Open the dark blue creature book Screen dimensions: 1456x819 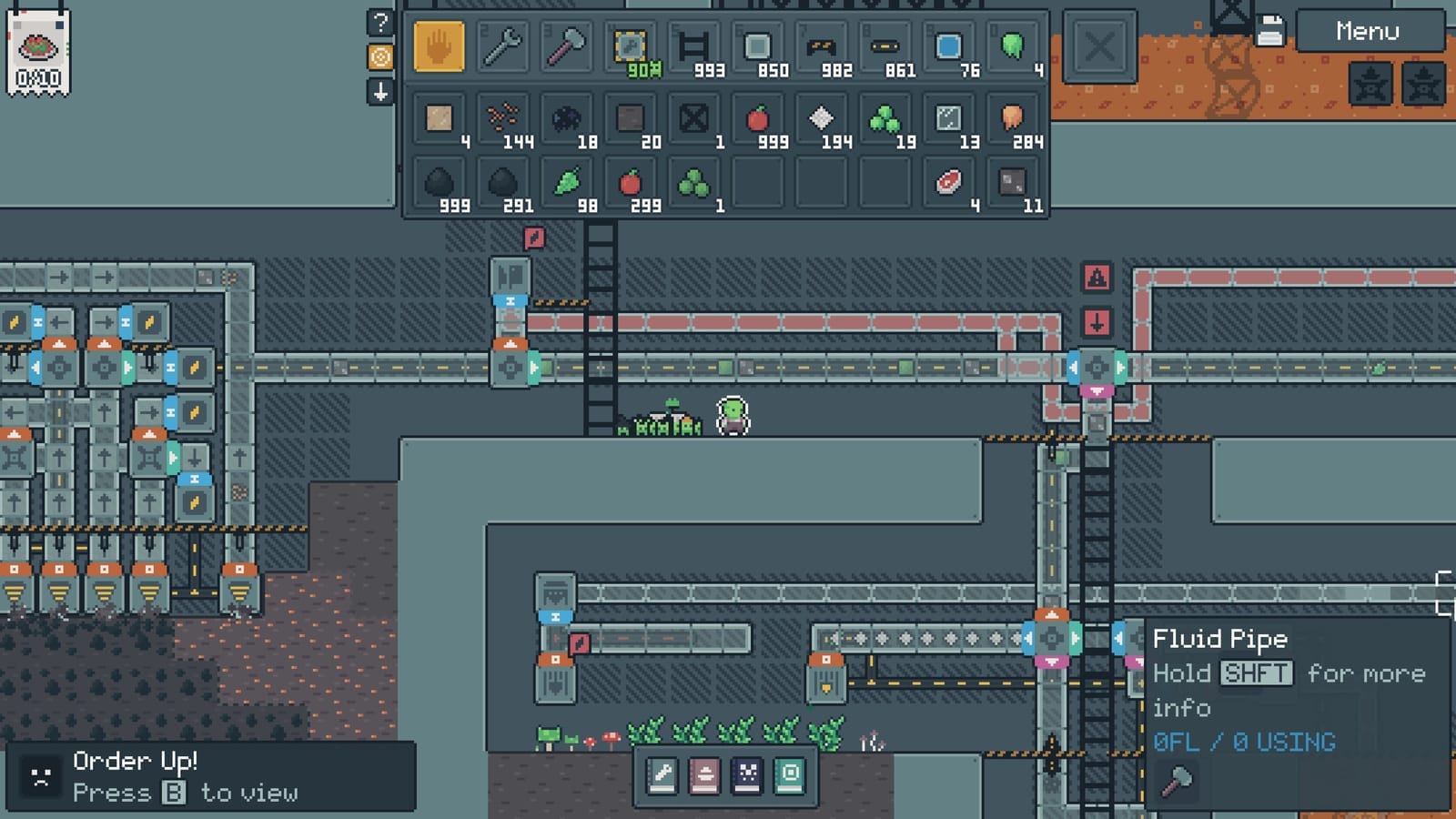pyautogui.click(x=747, y=775)
